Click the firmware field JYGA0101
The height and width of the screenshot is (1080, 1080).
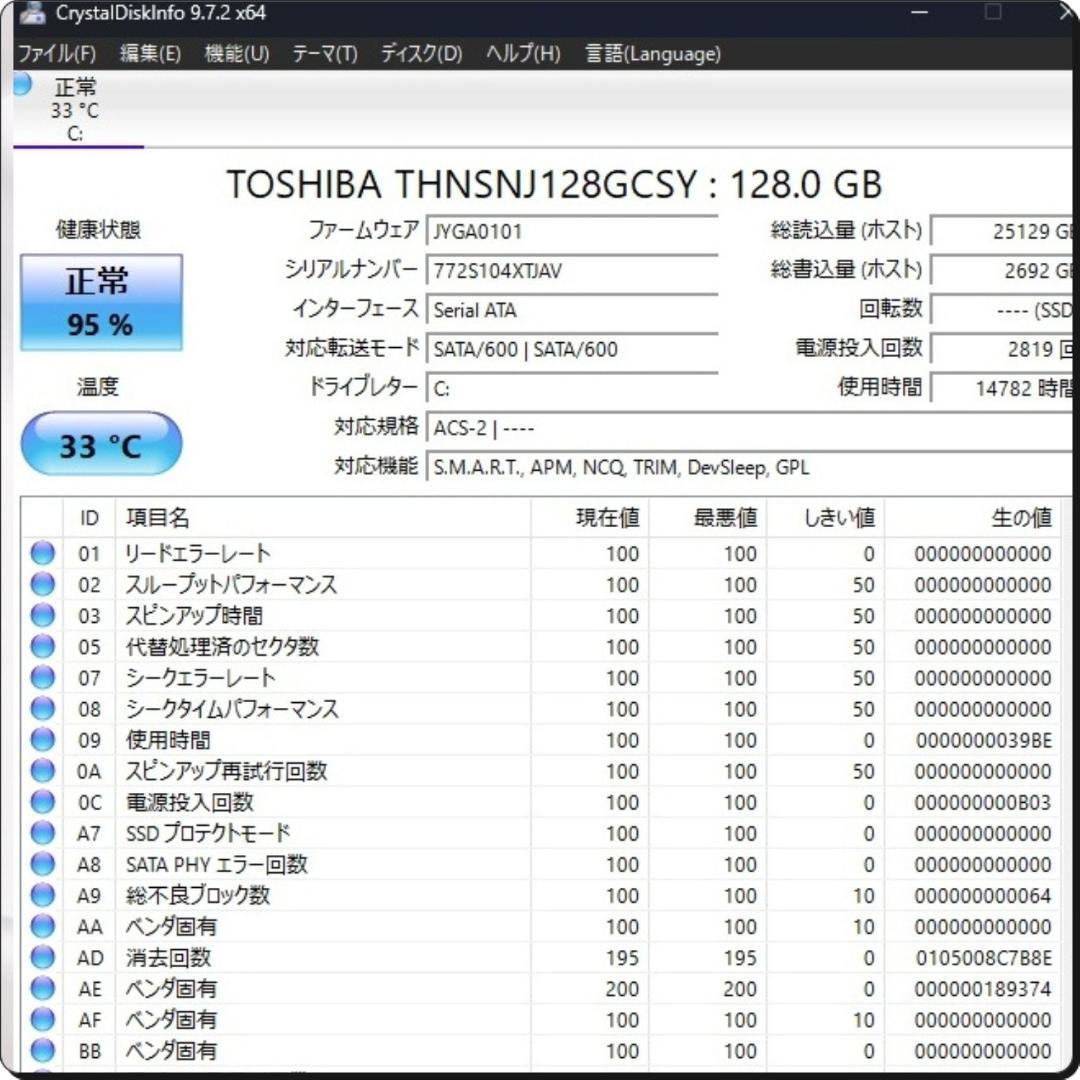(572, 231)
